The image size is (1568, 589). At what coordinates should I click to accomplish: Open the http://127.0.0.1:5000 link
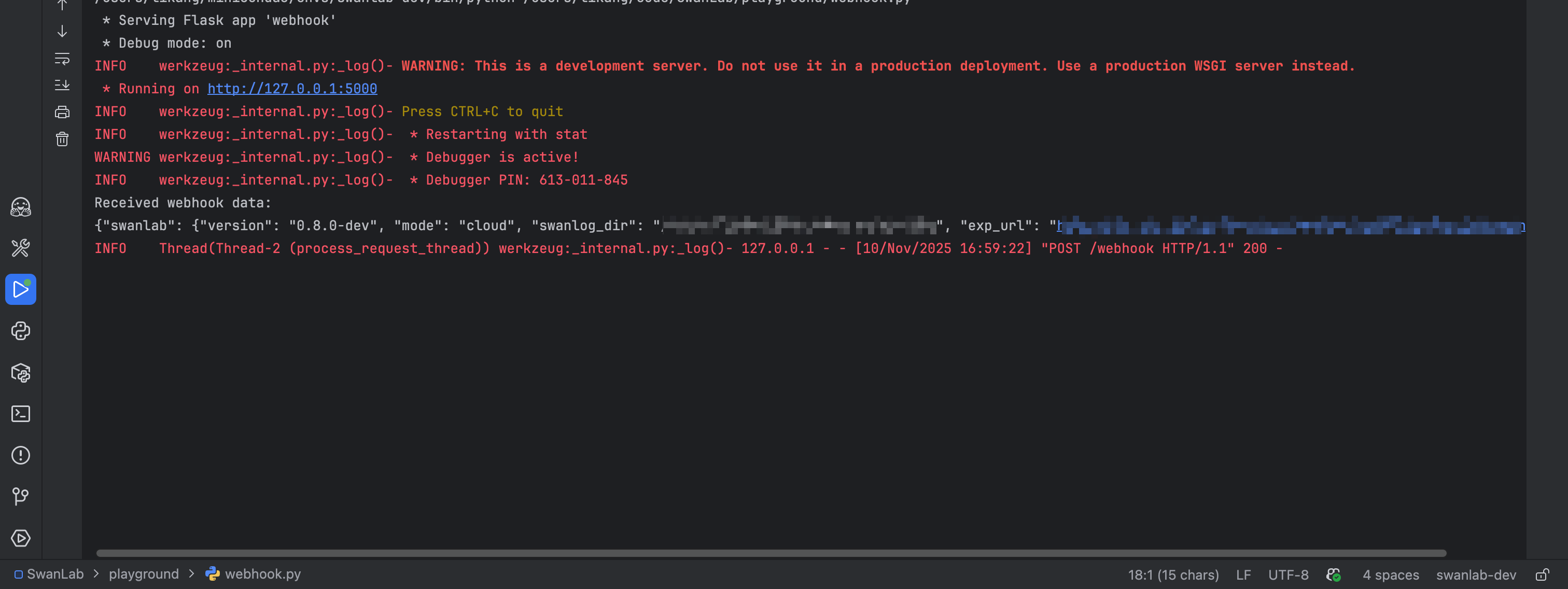pyautogui.click(x=292, y=89)
